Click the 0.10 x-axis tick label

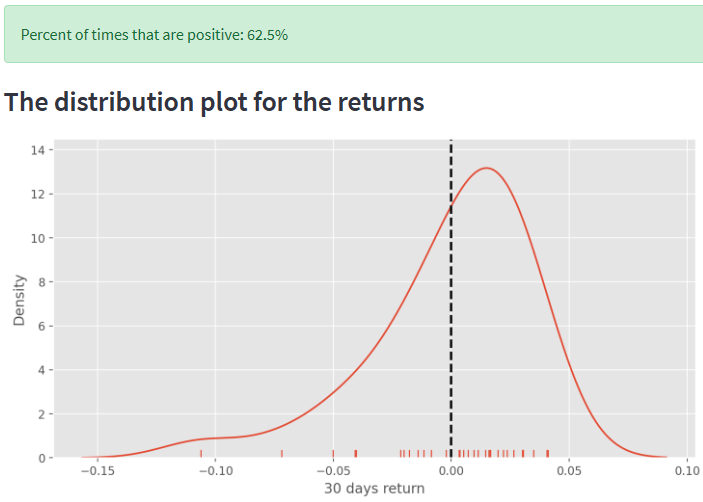[x=687, y=470]
